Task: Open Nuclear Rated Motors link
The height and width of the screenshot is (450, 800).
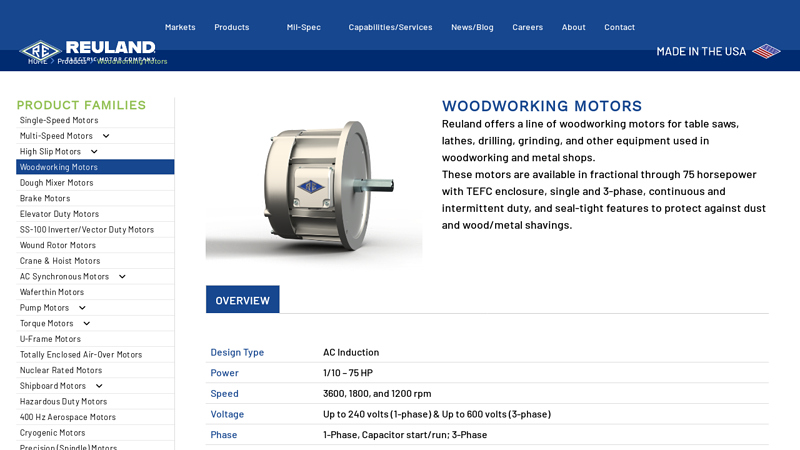Action: coord(61,370)
